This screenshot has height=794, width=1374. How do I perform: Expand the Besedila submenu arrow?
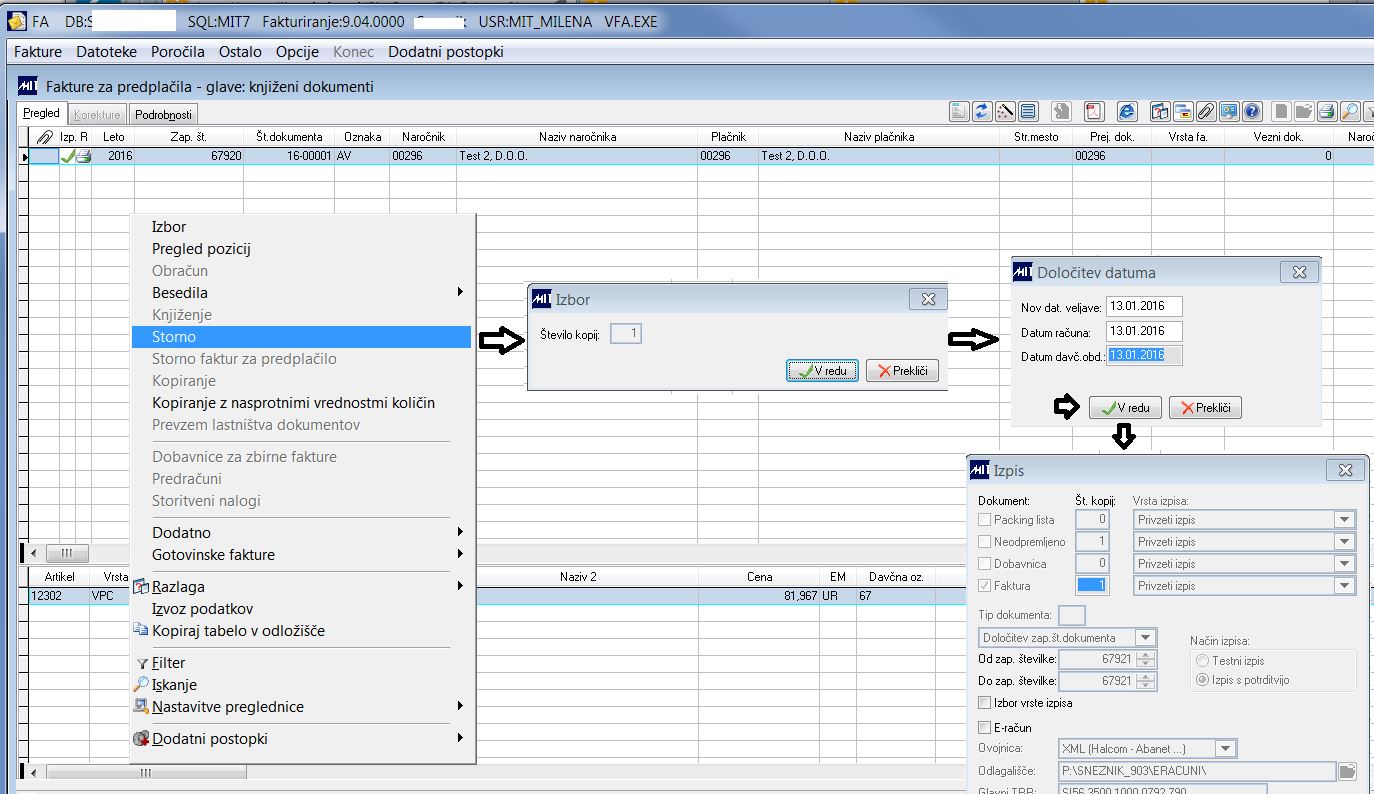pos(461,293)
